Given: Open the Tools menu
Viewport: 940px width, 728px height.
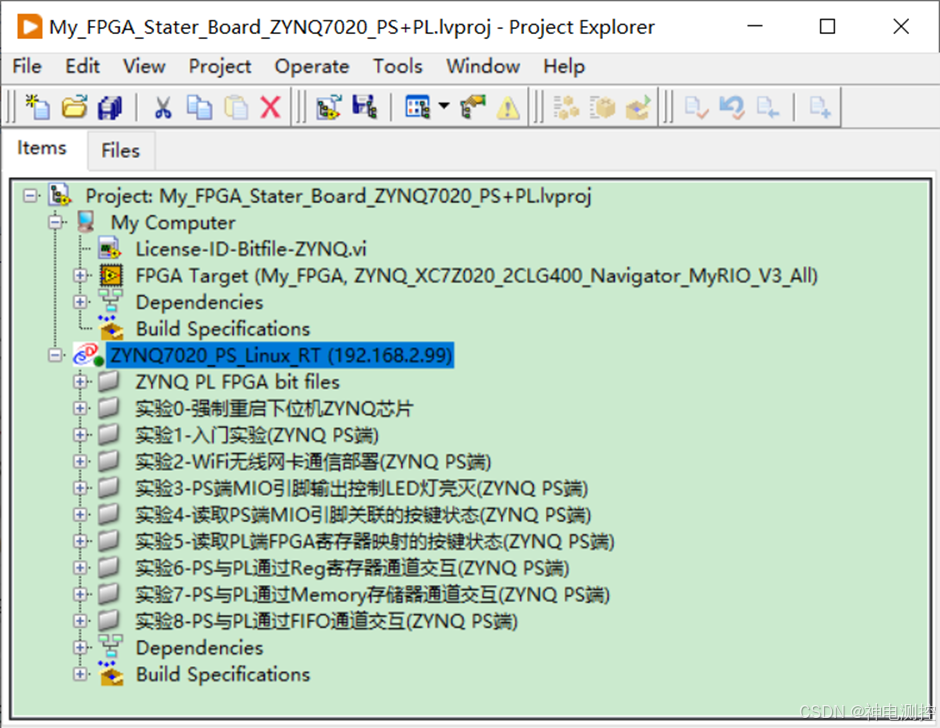Looking at the screenshot, I should (397, 67).
